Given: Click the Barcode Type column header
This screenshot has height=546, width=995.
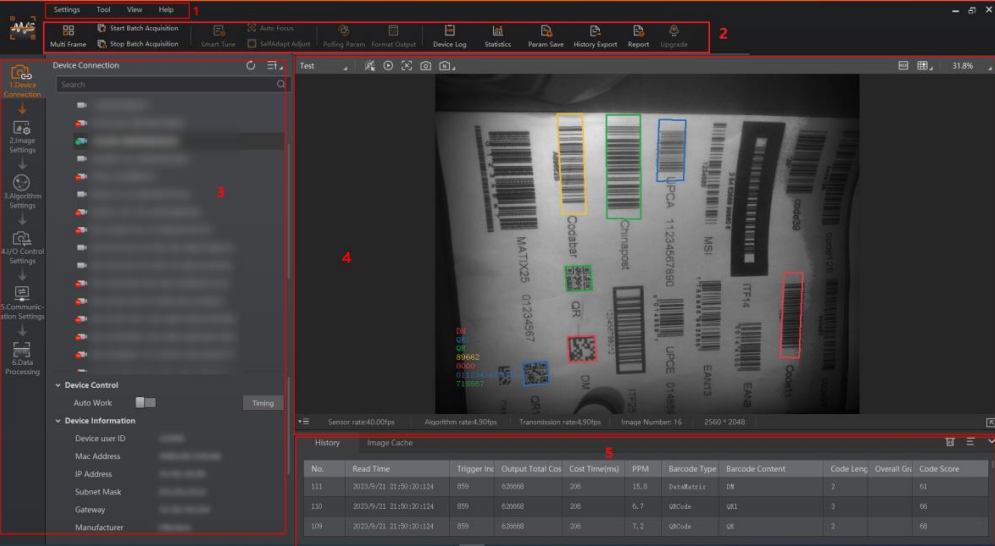Looking at the screenshot, I should 692,469.
